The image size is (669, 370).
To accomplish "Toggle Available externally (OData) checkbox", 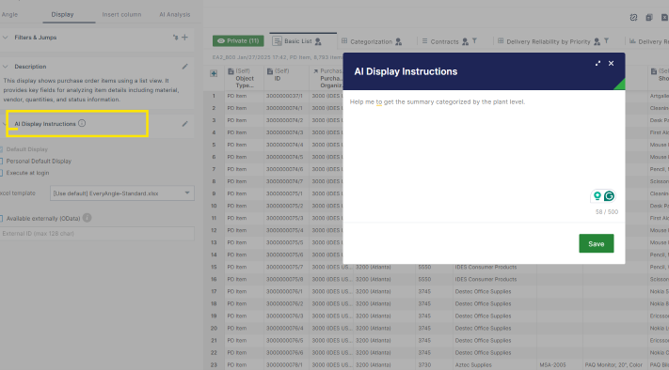I will pyautogui.click(x=1, y=219).
